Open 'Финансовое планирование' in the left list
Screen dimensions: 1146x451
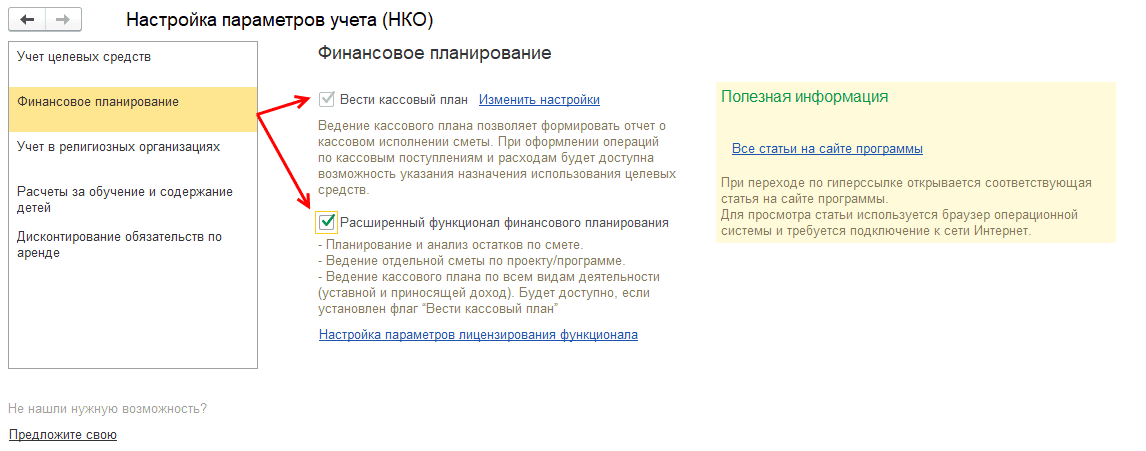tap(98, 102)
